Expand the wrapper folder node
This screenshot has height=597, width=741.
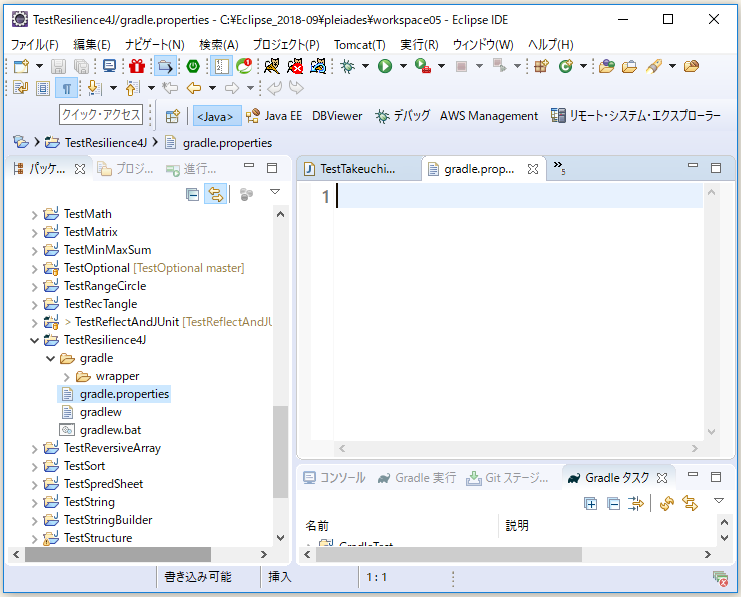(67, 377)
